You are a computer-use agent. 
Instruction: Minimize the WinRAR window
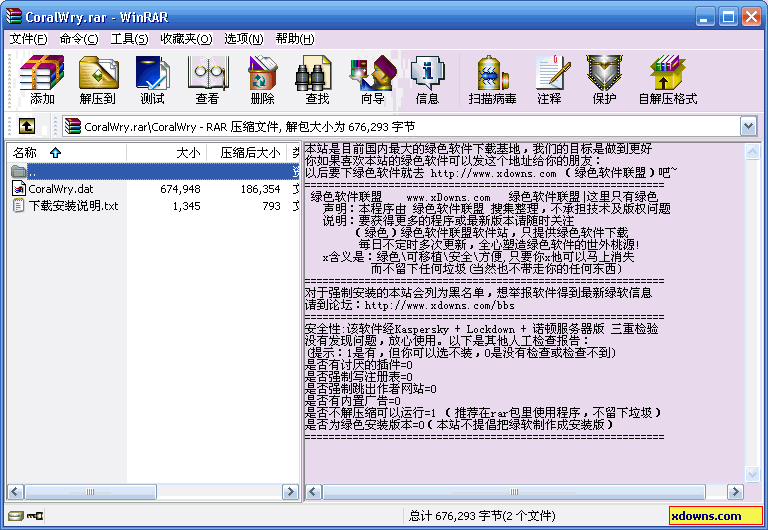[704, 17]
